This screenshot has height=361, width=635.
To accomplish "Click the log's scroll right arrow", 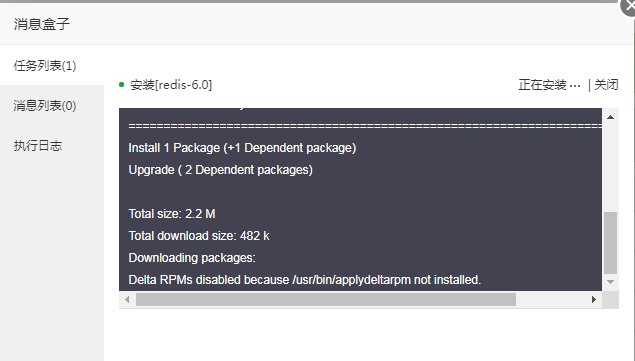I will click(594, 299).
